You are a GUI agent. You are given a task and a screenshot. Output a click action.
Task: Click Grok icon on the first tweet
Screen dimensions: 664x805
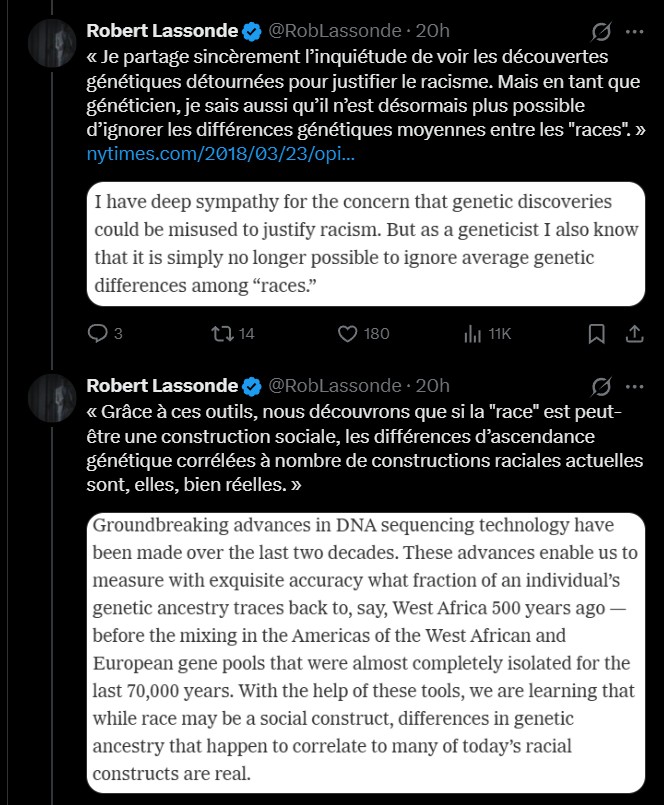pos(602,30)
